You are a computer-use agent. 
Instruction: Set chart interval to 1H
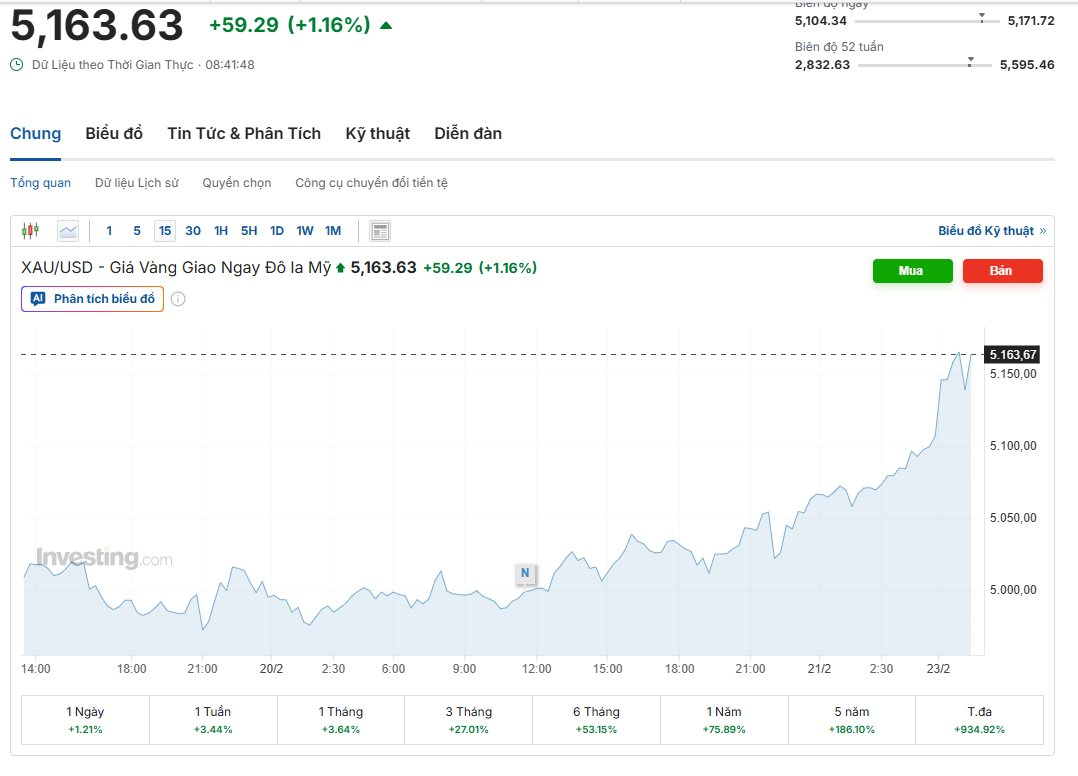click(x=221, y=231)
